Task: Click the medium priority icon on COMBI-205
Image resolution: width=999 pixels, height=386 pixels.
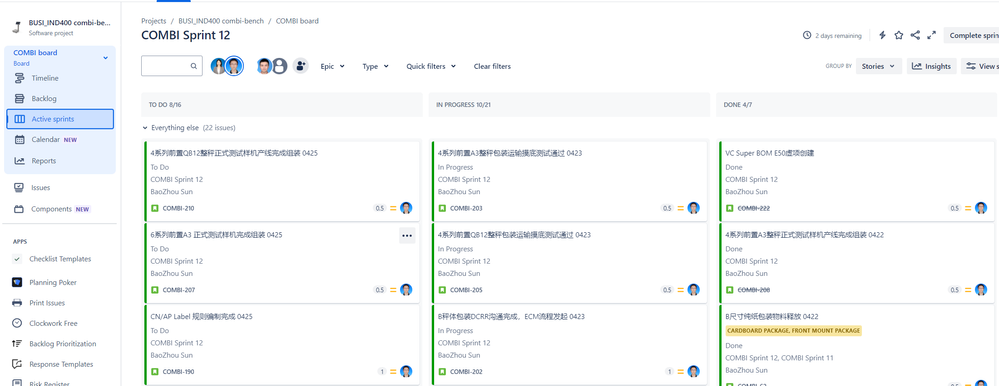Action: click(x=681, y=290)
